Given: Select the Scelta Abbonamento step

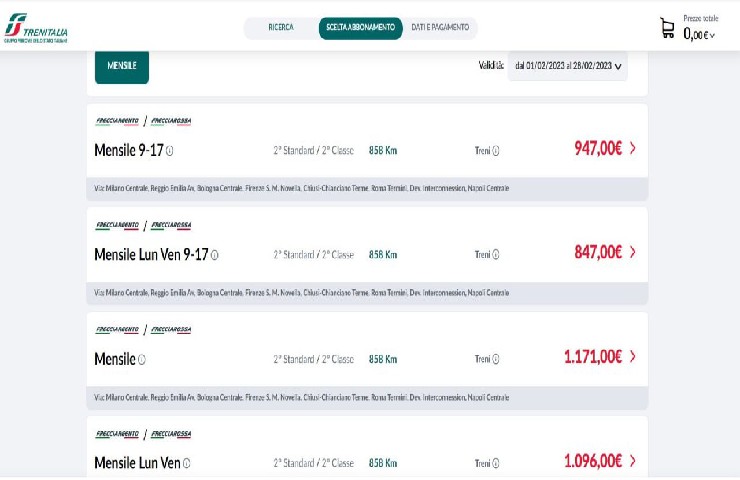Looking at the screenshot, I should click(361, 28).
